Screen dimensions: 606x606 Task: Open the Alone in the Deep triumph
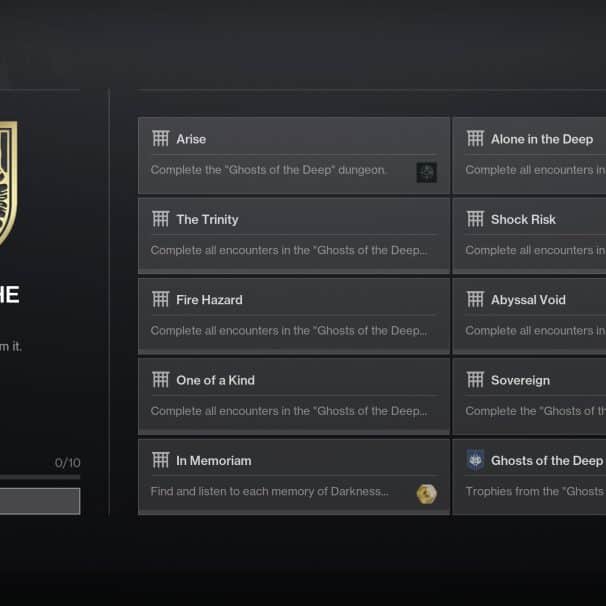[529, 155]
